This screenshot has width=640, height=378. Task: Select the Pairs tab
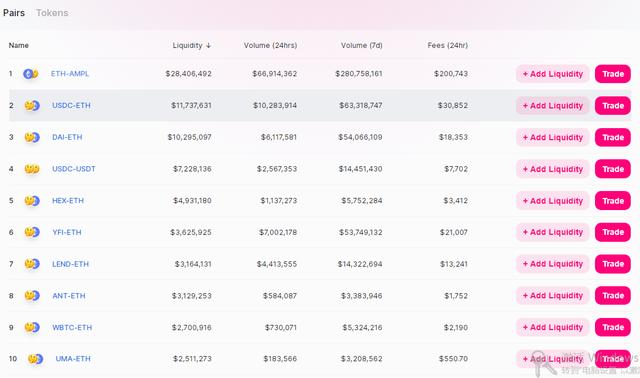14,13
